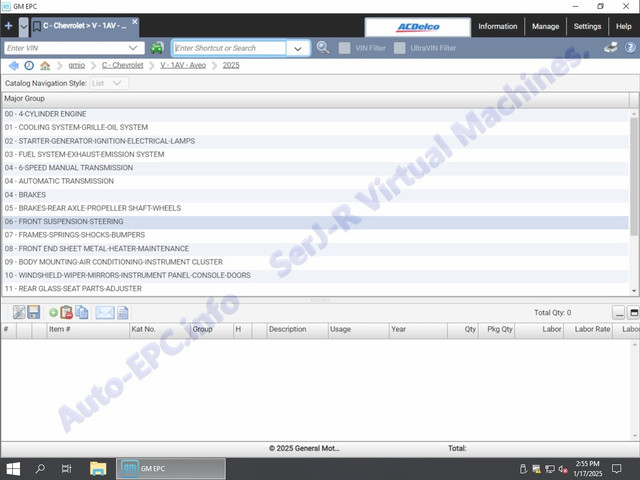Open the tab list dropdown arrow
The image size is (640, 480).
pos(24,27)
